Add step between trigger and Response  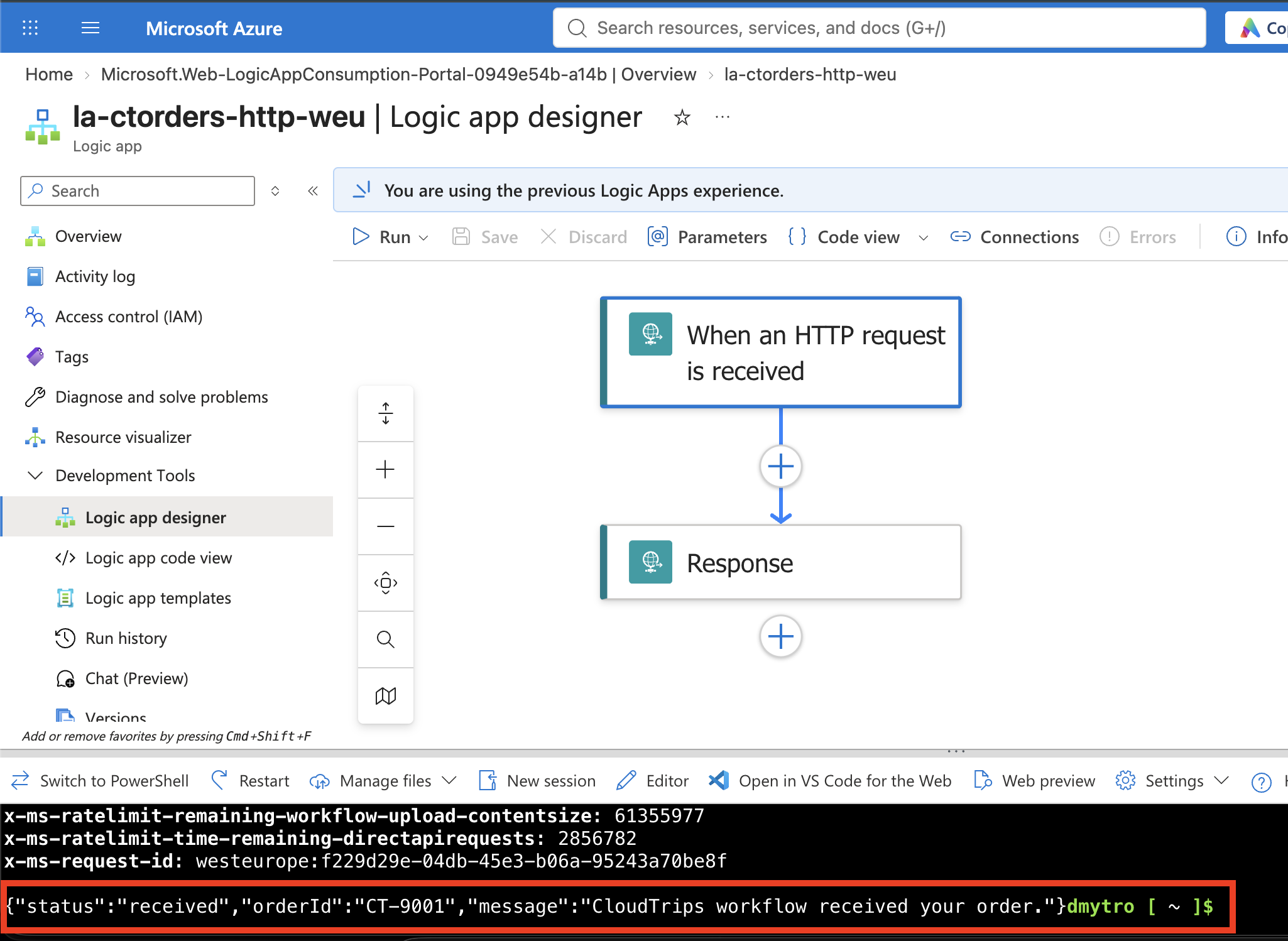[780, 466]
